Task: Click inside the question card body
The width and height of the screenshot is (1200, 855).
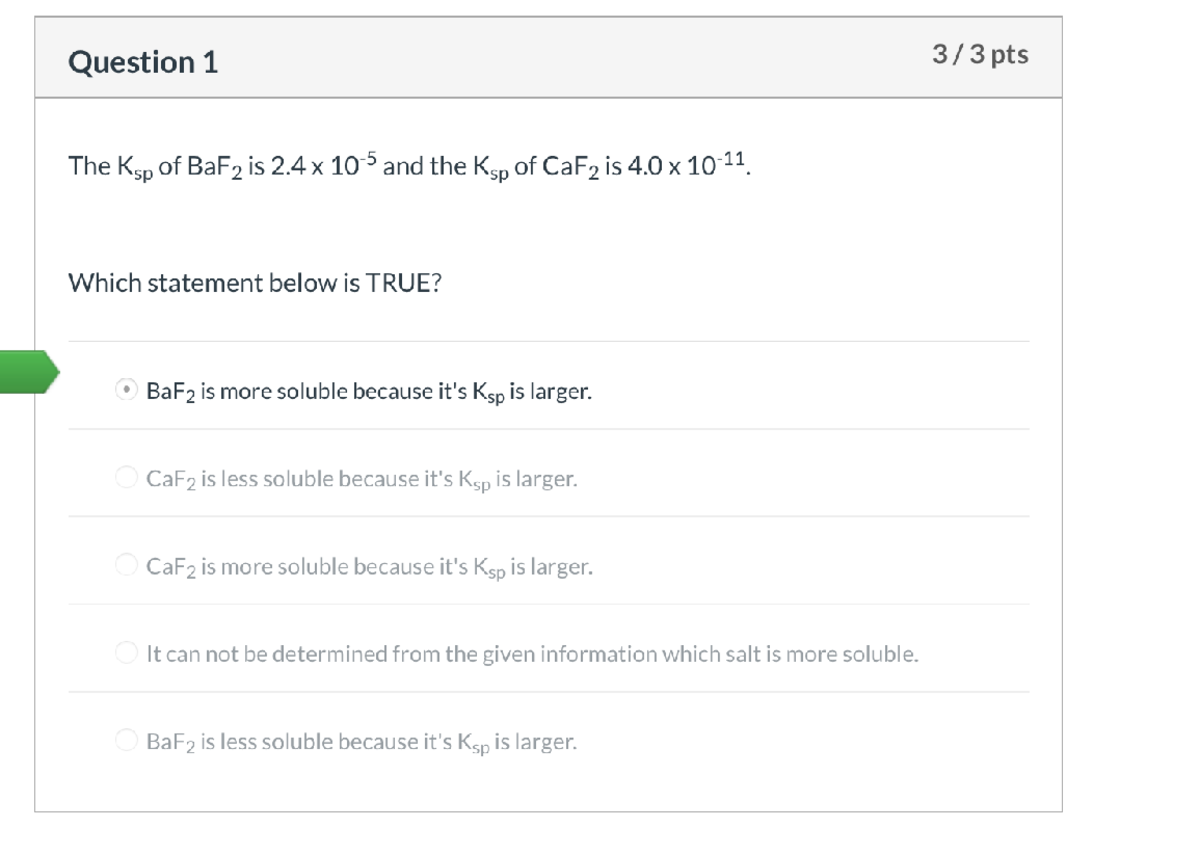Action: click(550, 220)
